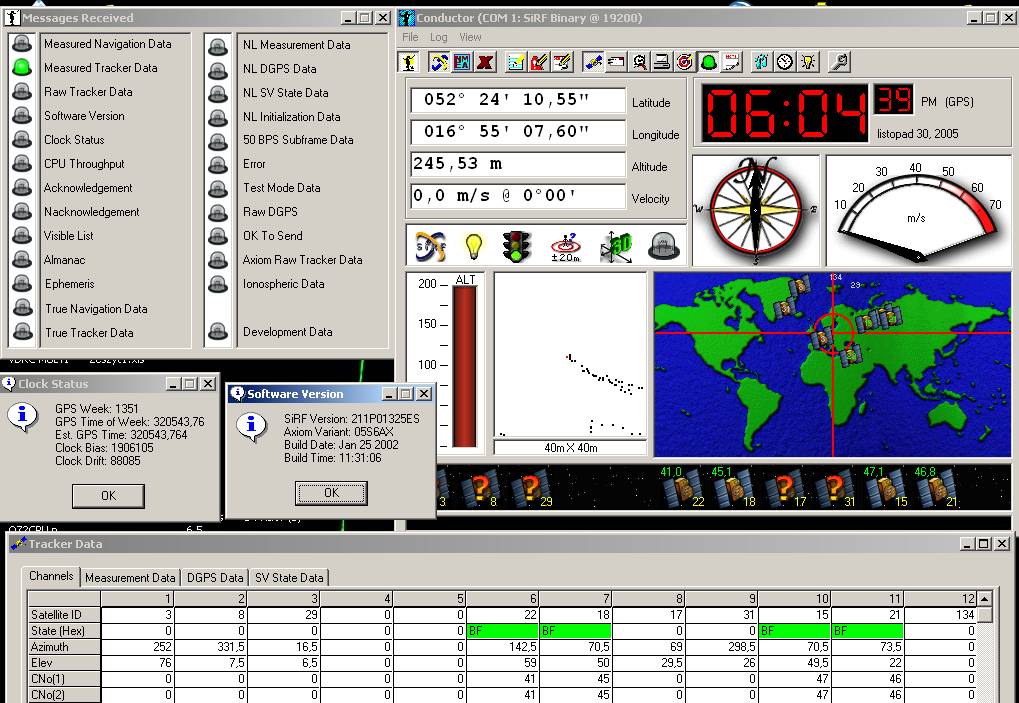
Task: Click the satellite toolbar icon
Action: (x=593, y=62)
